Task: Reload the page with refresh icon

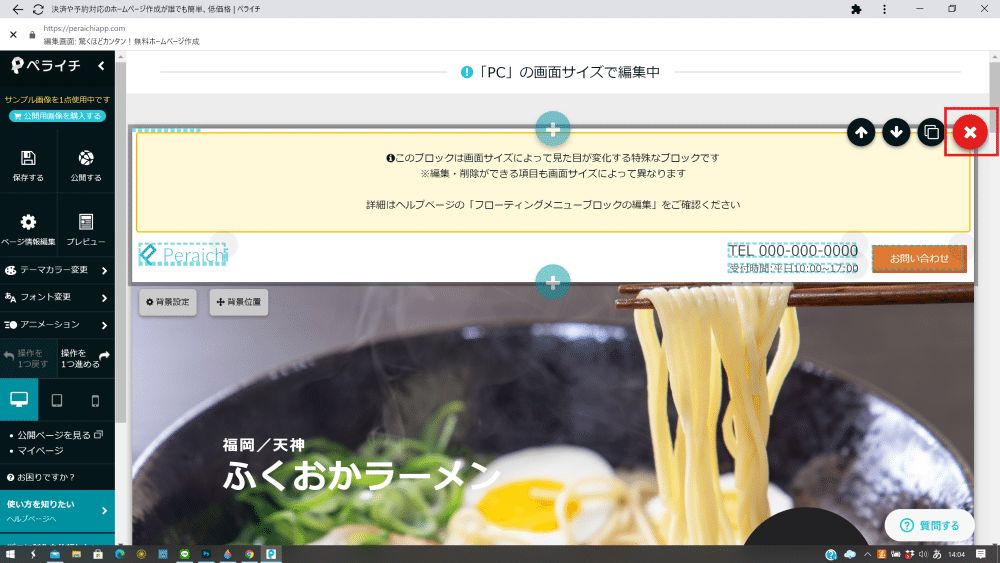Action: pos(38,9)
